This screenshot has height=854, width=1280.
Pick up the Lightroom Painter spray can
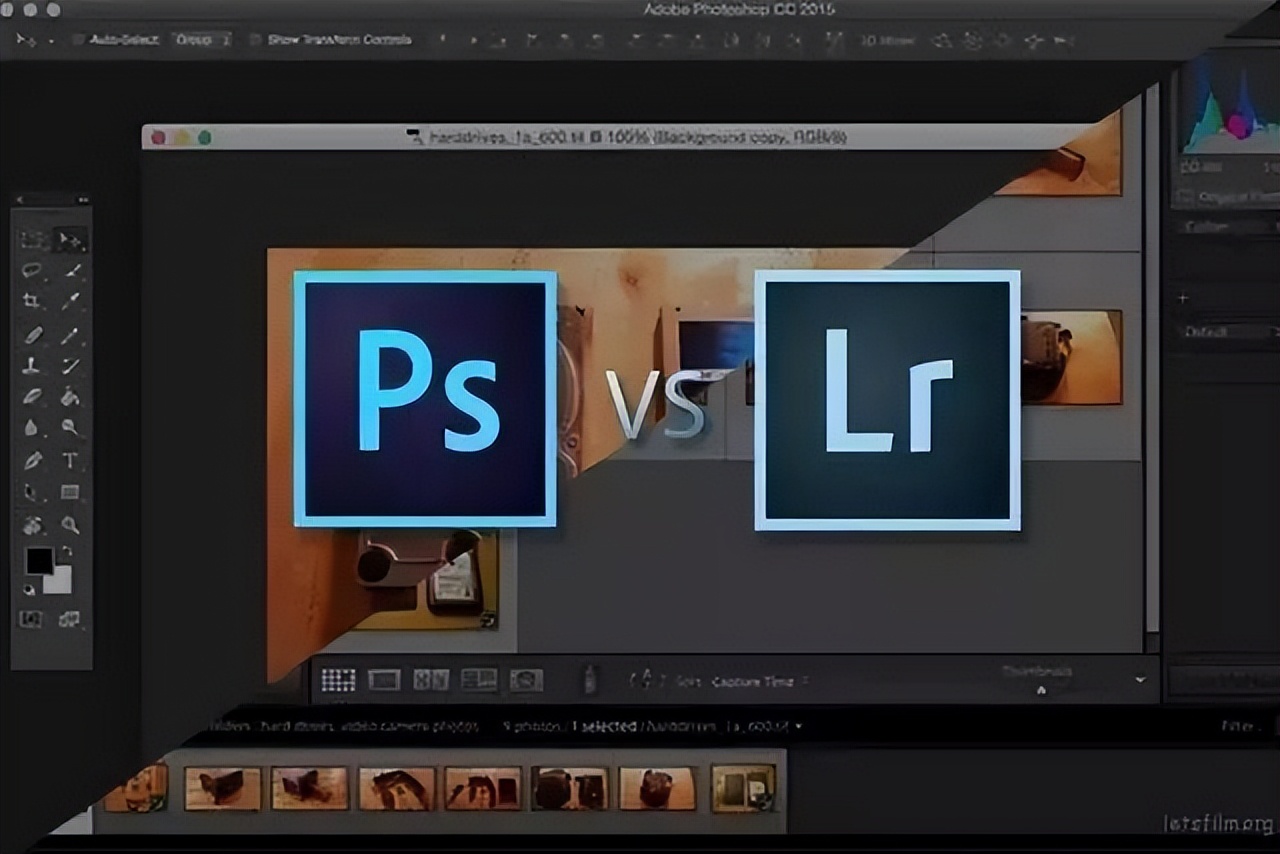click(x=591, y=679)
